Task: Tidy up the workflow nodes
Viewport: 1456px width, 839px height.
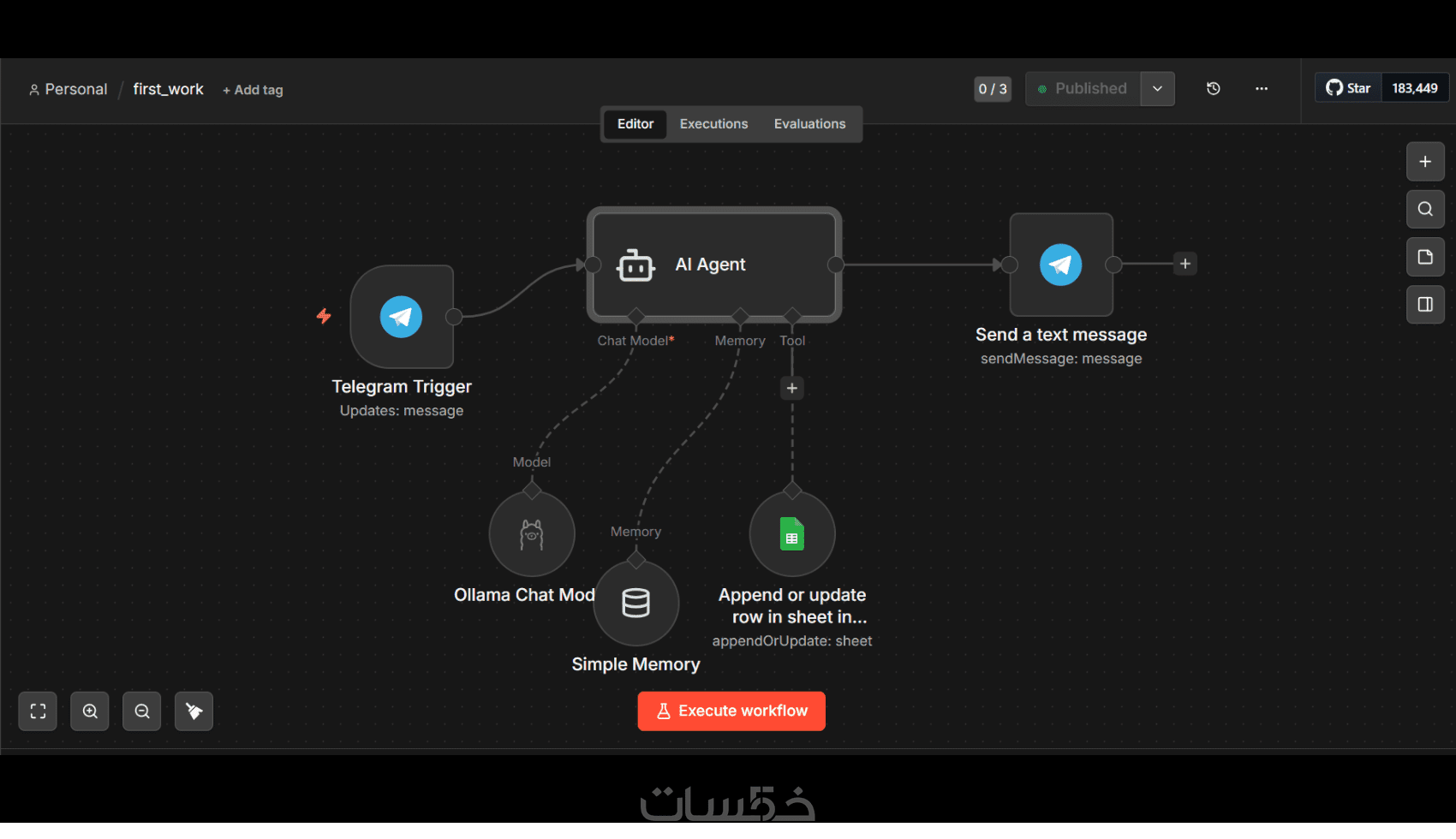Action: 194,711
